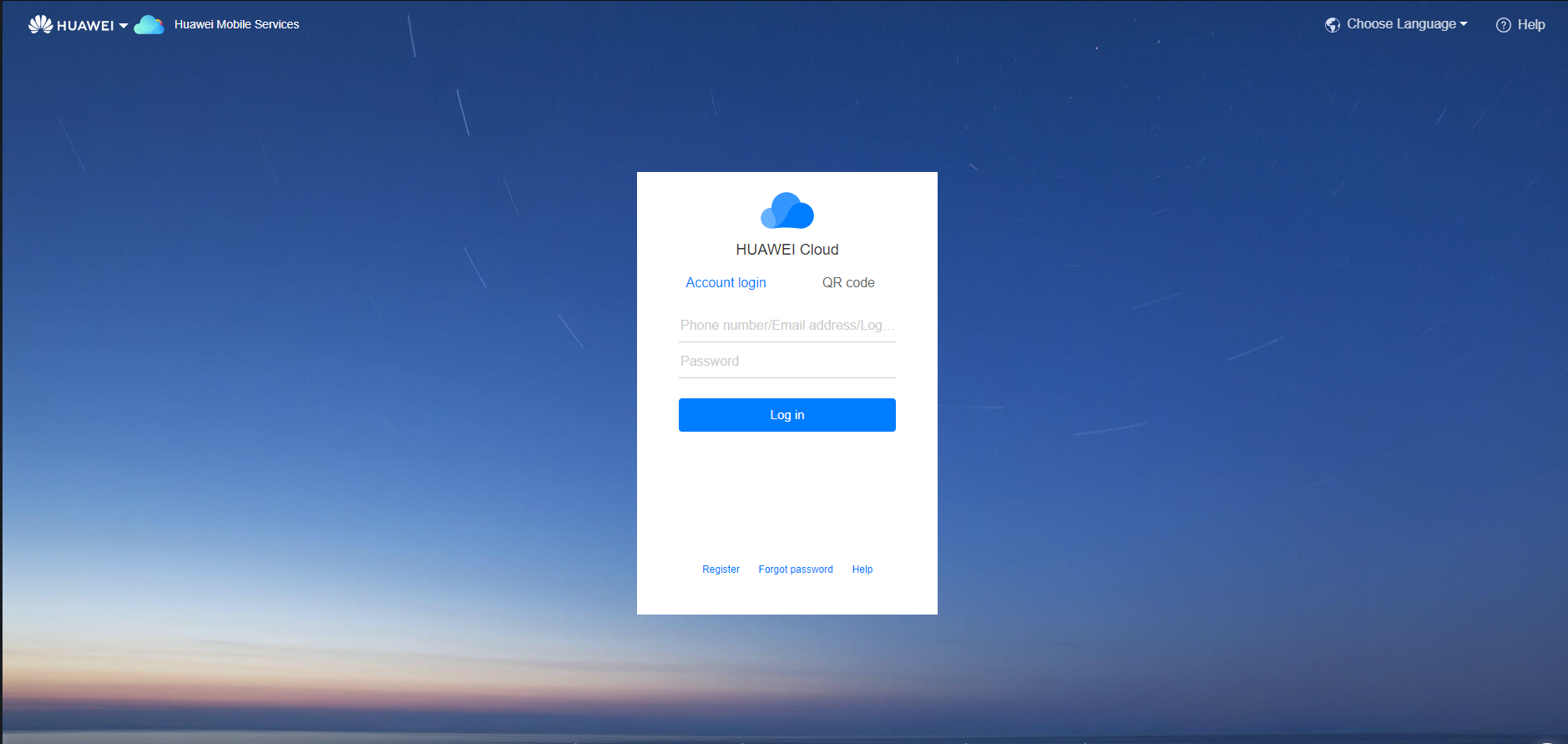The width and height of the screenshot is (1568, 744).
Task: Expand the arrow beside HUAWEI brand
Action: (124, 25)
